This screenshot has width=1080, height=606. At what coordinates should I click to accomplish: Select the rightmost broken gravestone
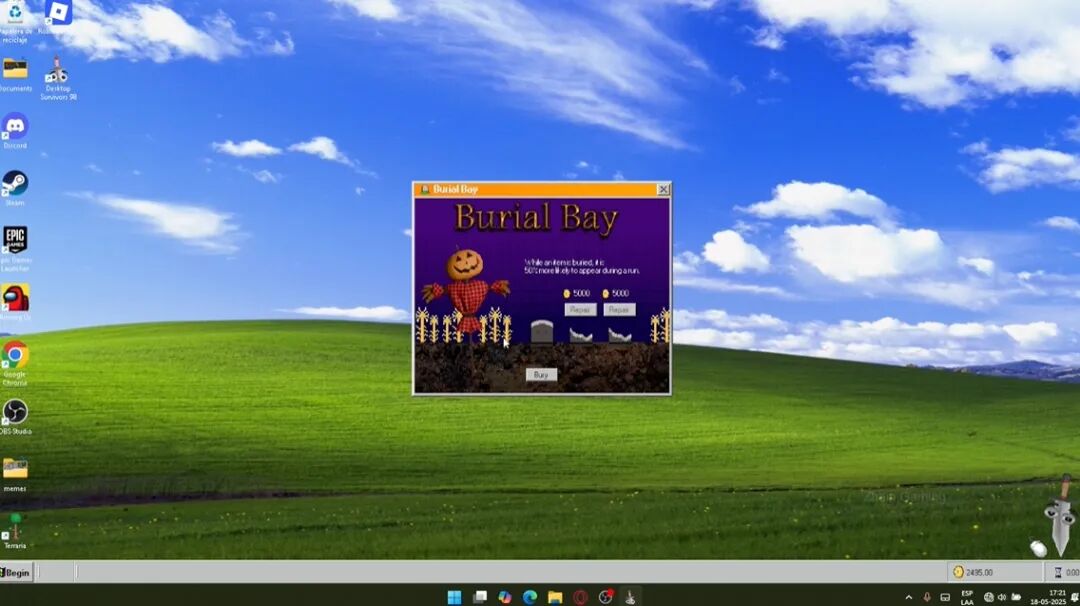pos(620,335)
